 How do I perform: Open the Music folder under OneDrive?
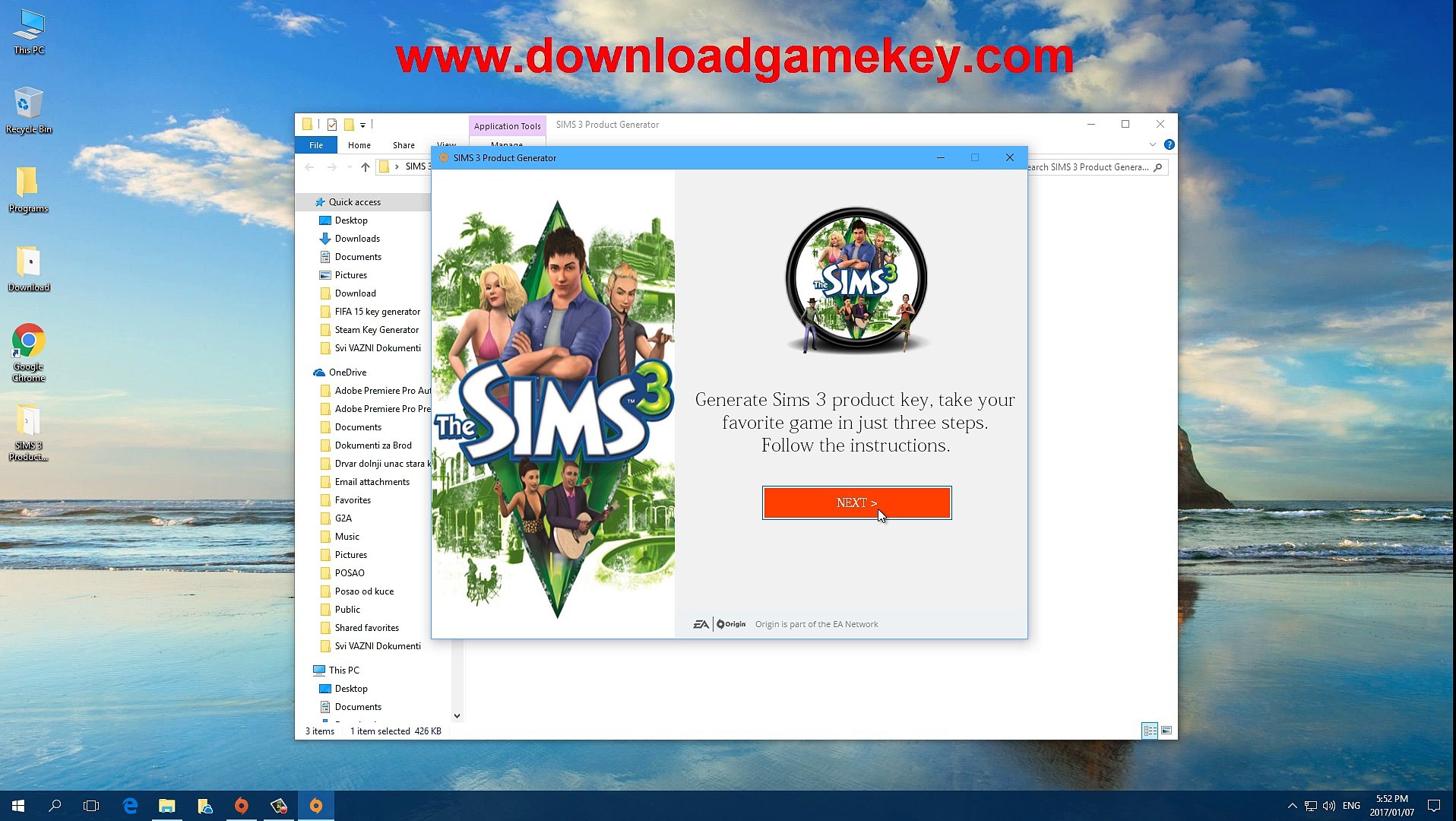pyautogui.click(x=347, y=537)
